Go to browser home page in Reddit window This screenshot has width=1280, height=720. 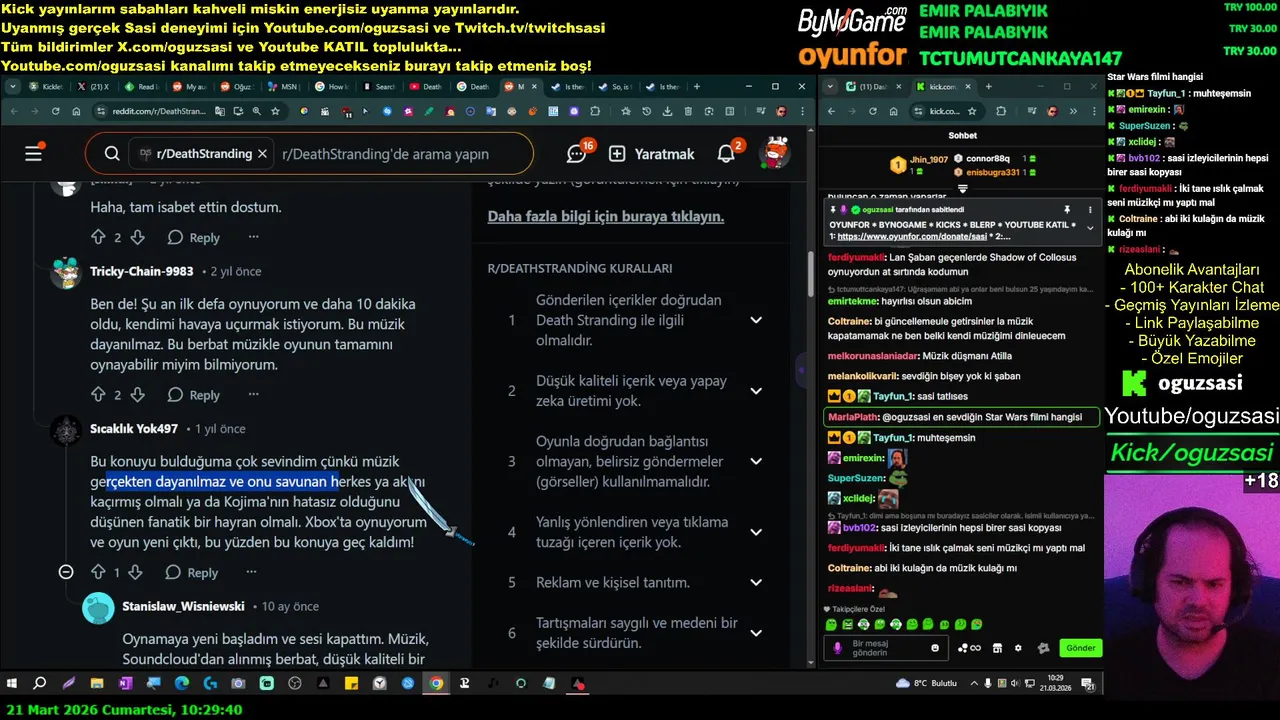[77, 111]
